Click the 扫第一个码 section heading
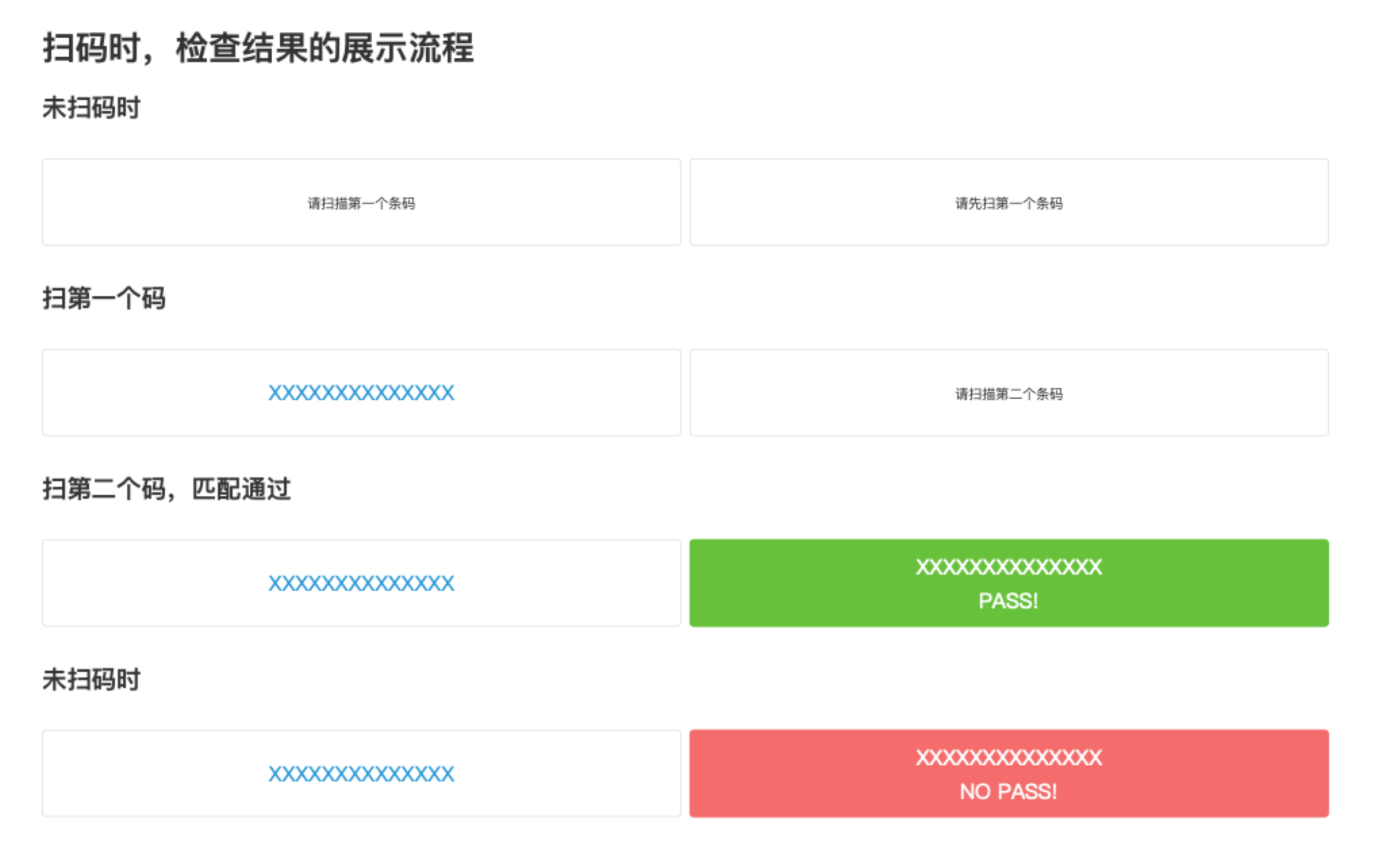 (x=104, y=298)
